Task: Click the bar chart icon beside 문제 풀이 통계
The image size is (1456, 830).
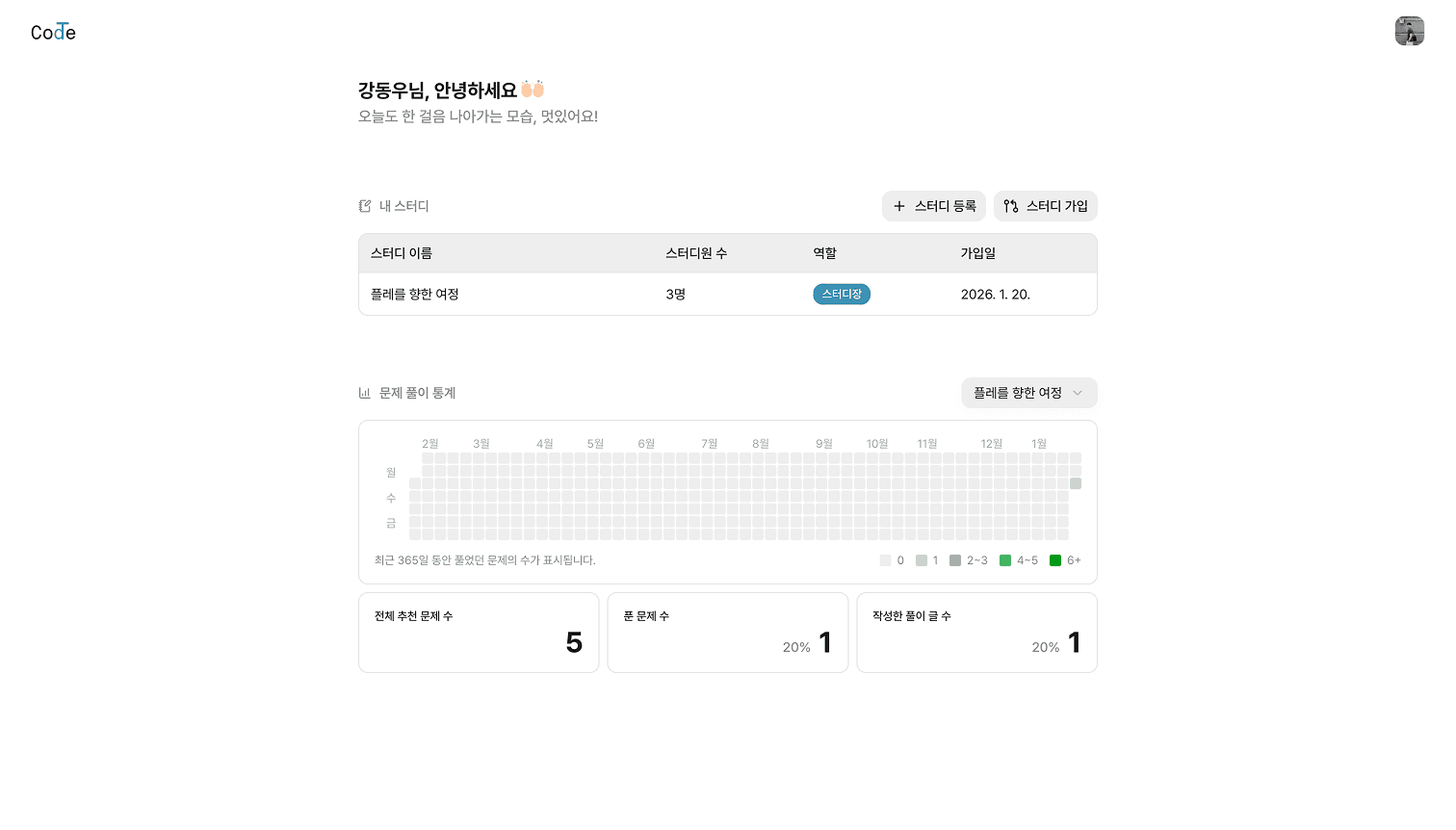Action: click(x=365, y=392)
